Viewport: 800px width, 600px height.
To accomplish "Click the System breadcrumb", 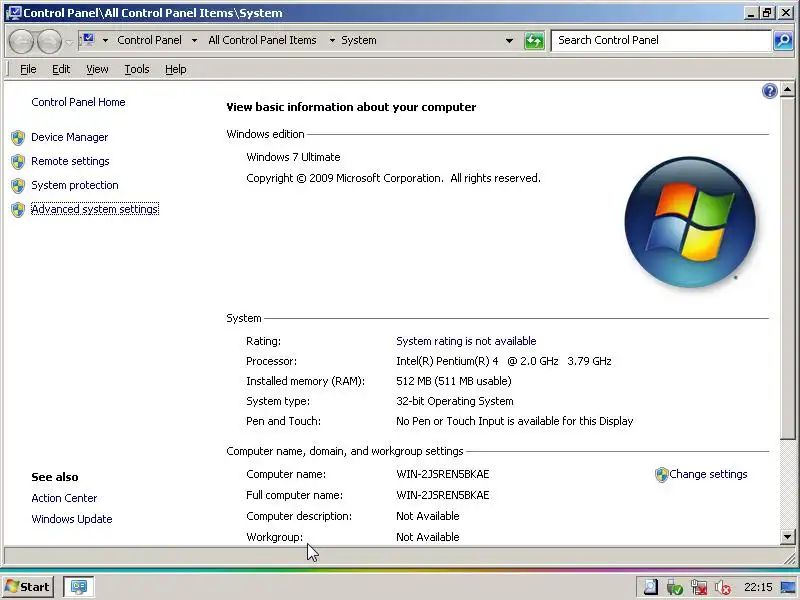I will pyautogui.click(x=359, y=40).
